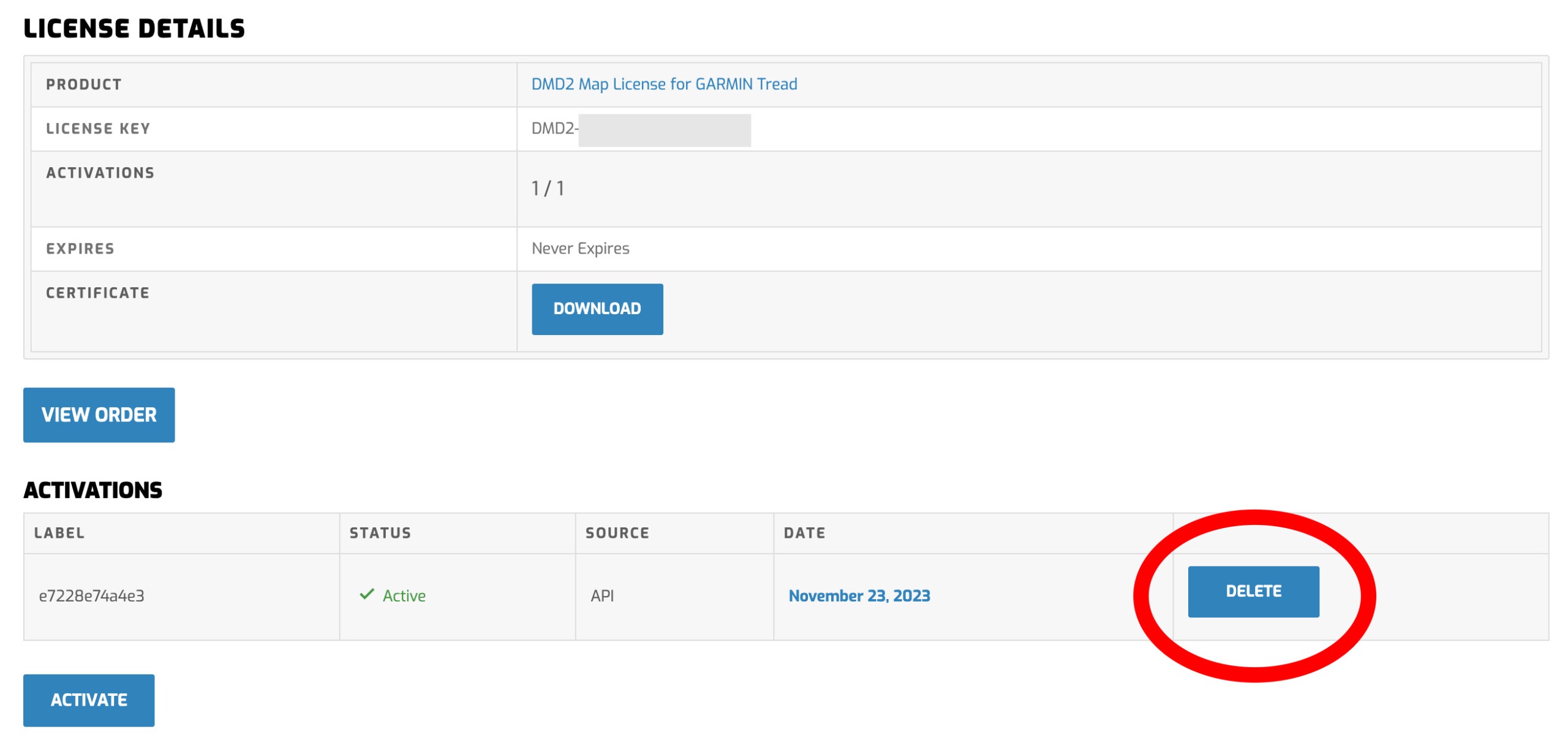This screenshot has width=1568, height=743.
Task: Click the DATE column header
Action: pyautogui.click(x=804, y=533)
